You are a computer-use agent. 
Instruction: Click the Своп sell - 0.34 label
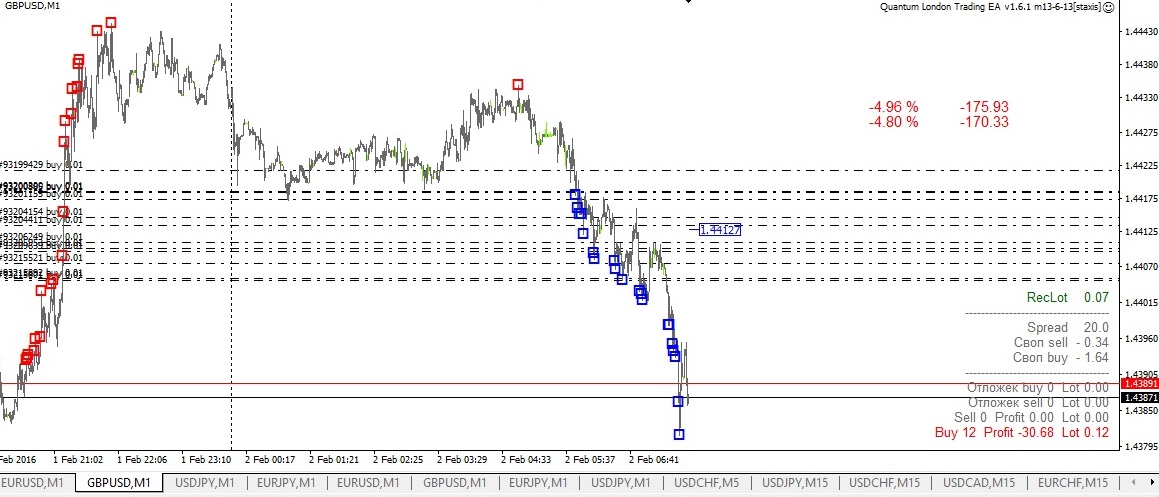[x=1061, y=342]
